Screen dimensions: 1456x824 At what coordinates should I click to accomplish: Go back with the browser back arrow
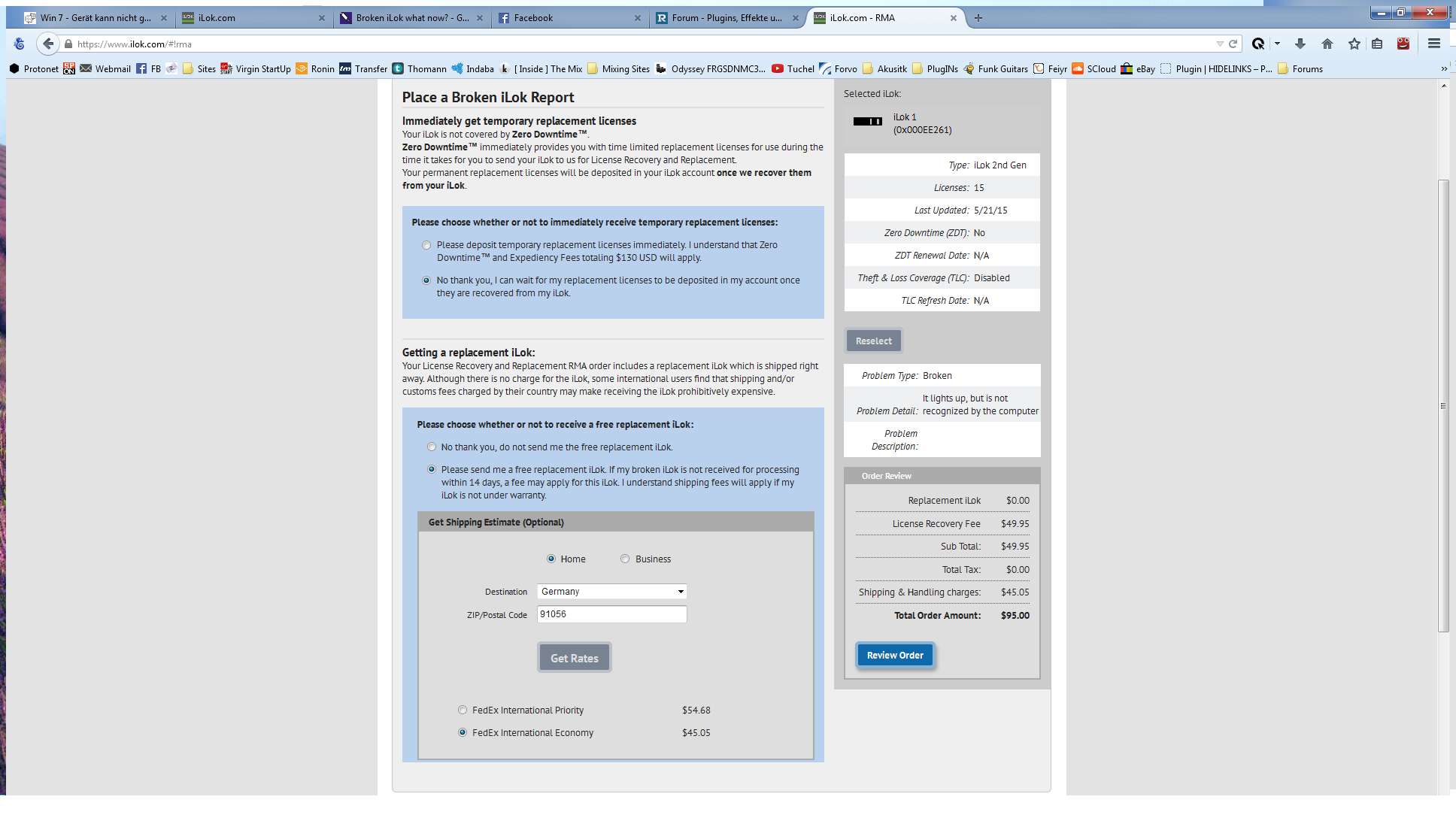(x=48, y=44)
